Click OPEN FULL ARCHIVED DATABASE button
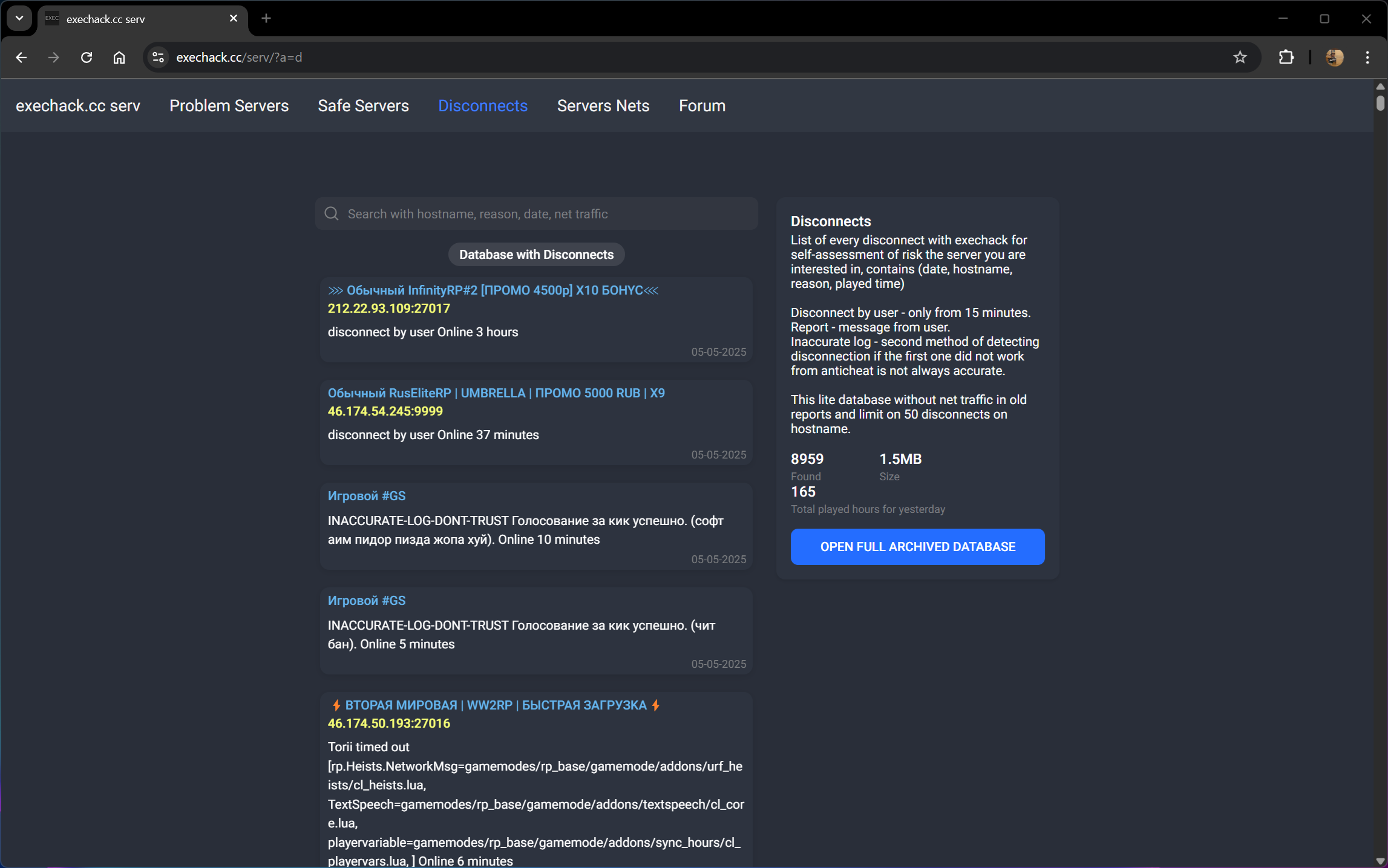This screenshot has width=1388, height=868. click(917, 547)
